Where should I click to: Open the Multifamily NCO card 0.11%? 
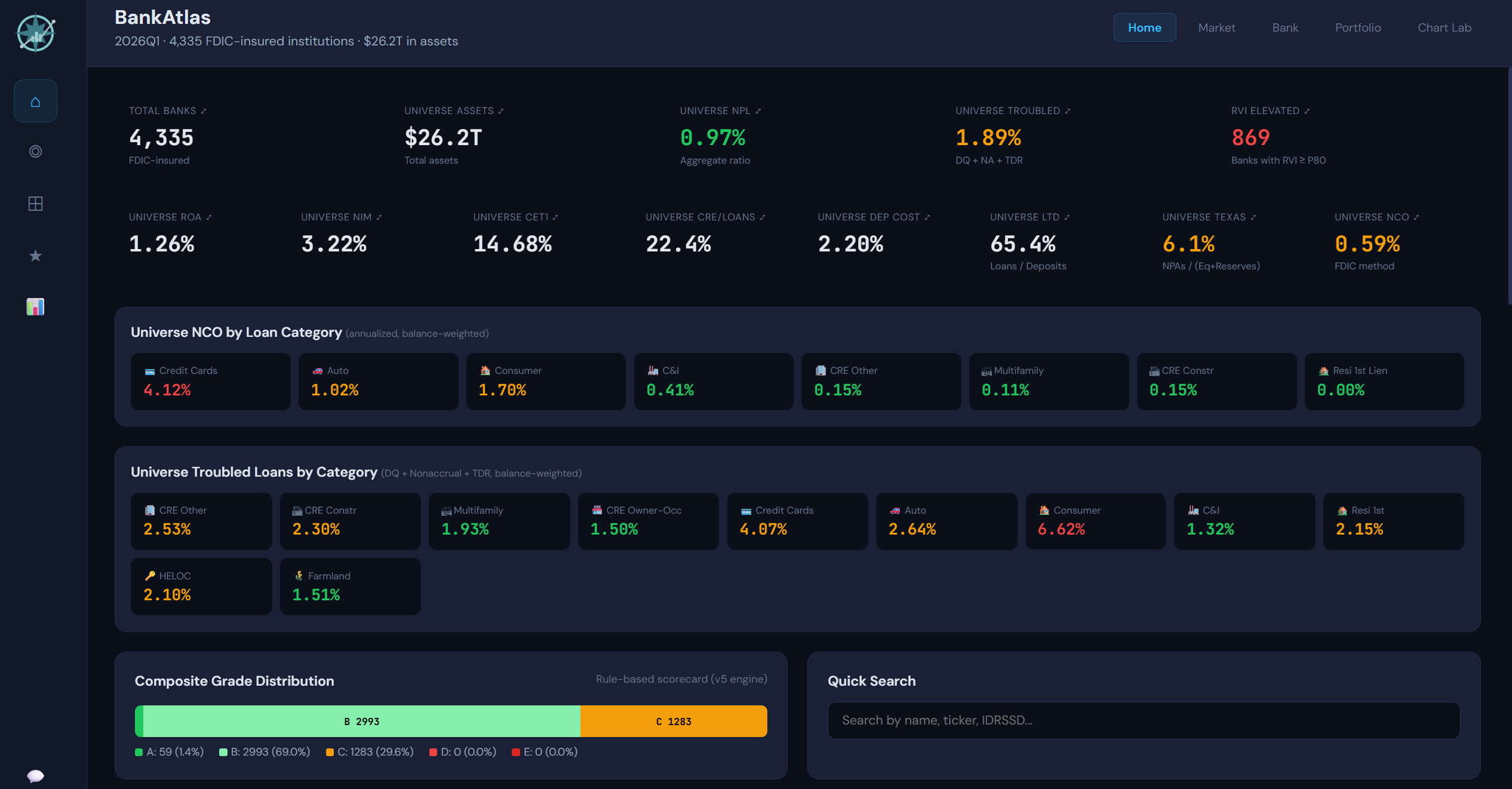tap(1049, 382)
